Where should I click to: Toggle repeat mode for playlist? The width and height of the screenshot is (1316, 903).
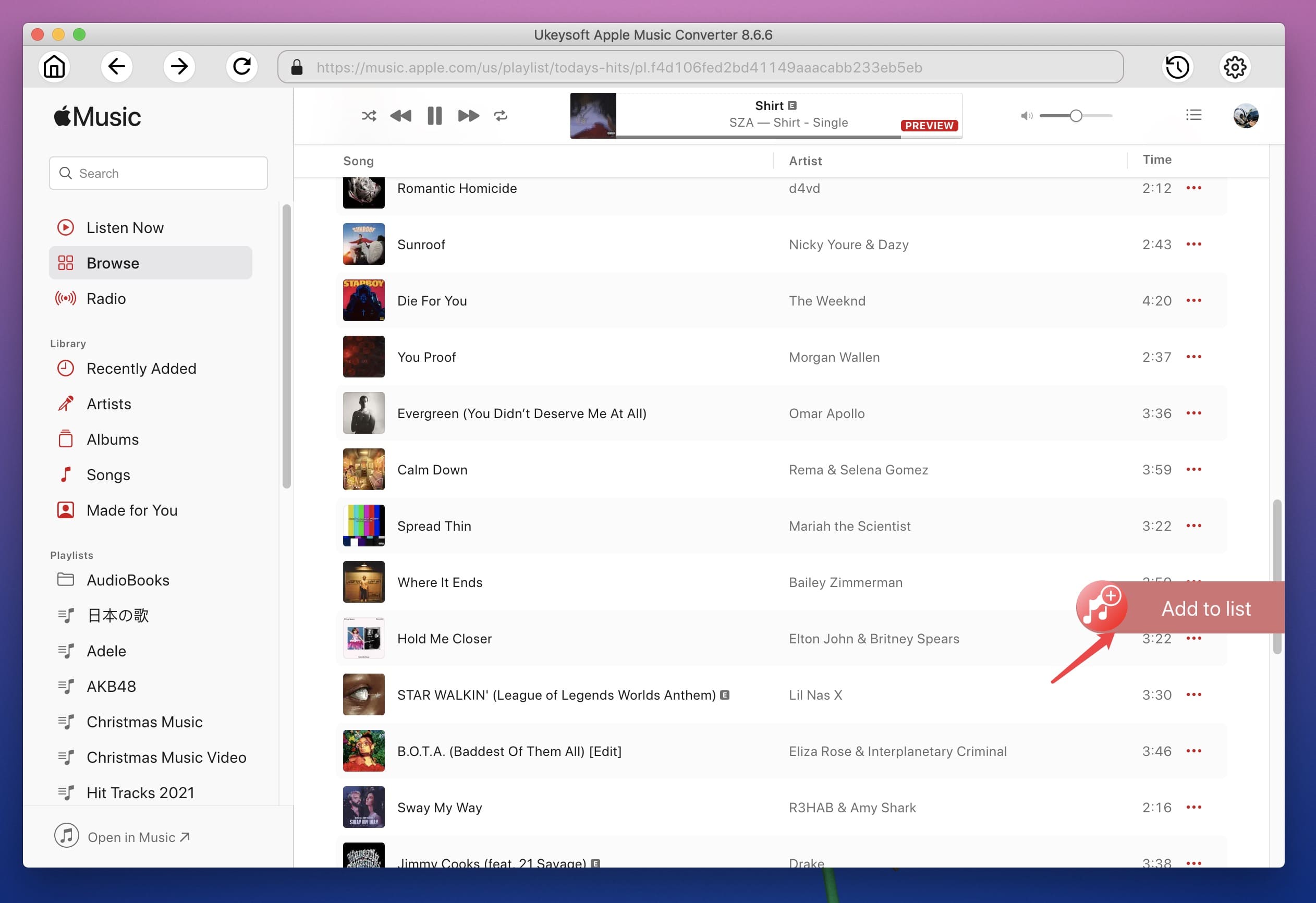[500, 114]
